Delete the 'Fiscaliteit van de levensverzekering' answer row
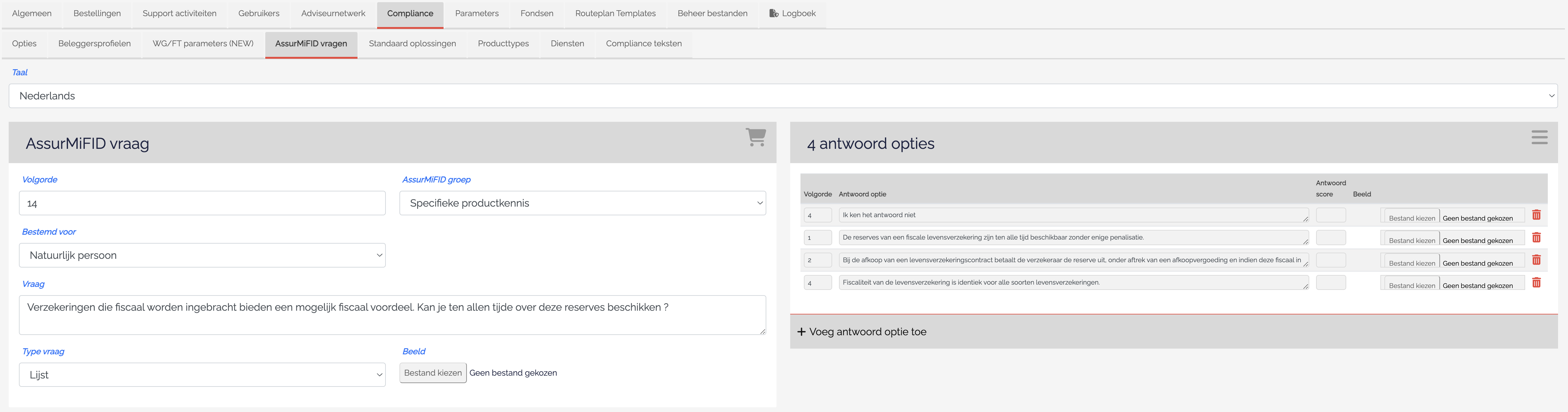The width and height of the screenshot is (1568, 412). 1536,282
